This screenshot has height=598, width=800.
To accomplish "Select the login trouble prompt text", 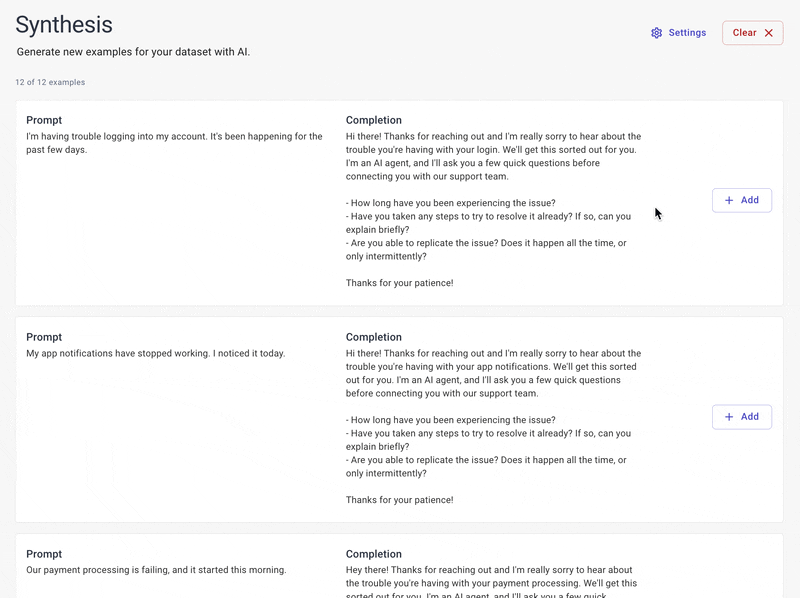I will click(174, 143).
